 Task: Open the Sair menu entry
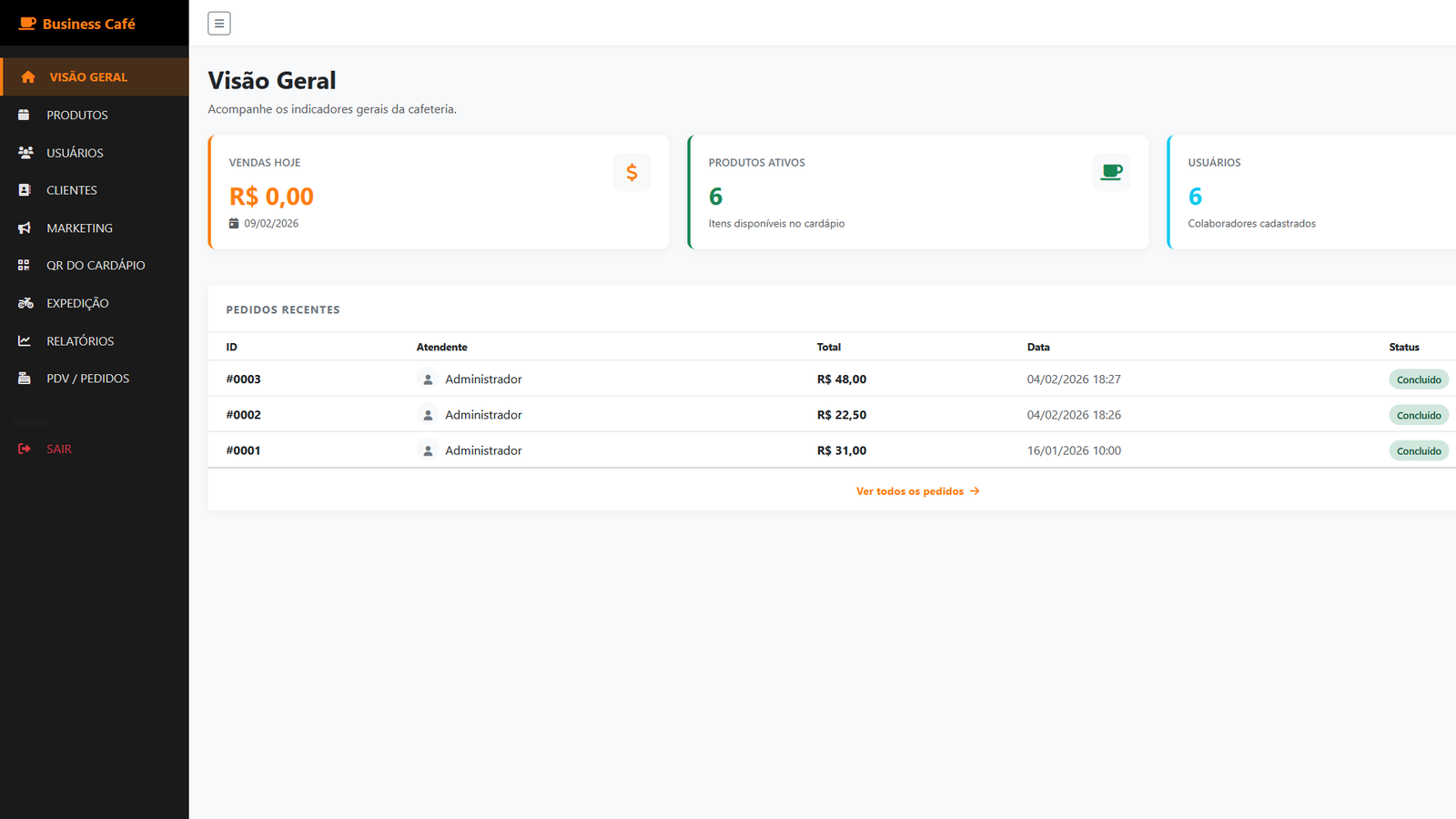point(59,448)
